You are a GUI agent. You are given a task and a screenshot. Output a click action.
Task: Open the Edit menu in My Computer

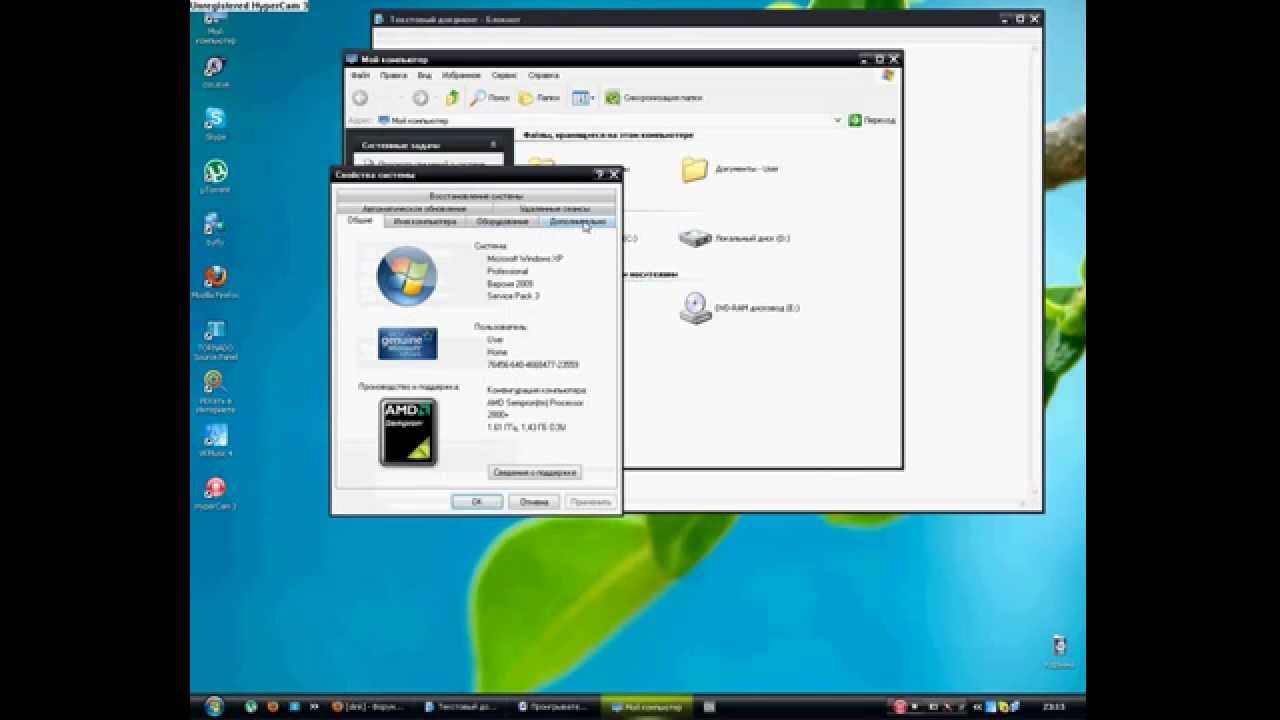coord(393,75)
